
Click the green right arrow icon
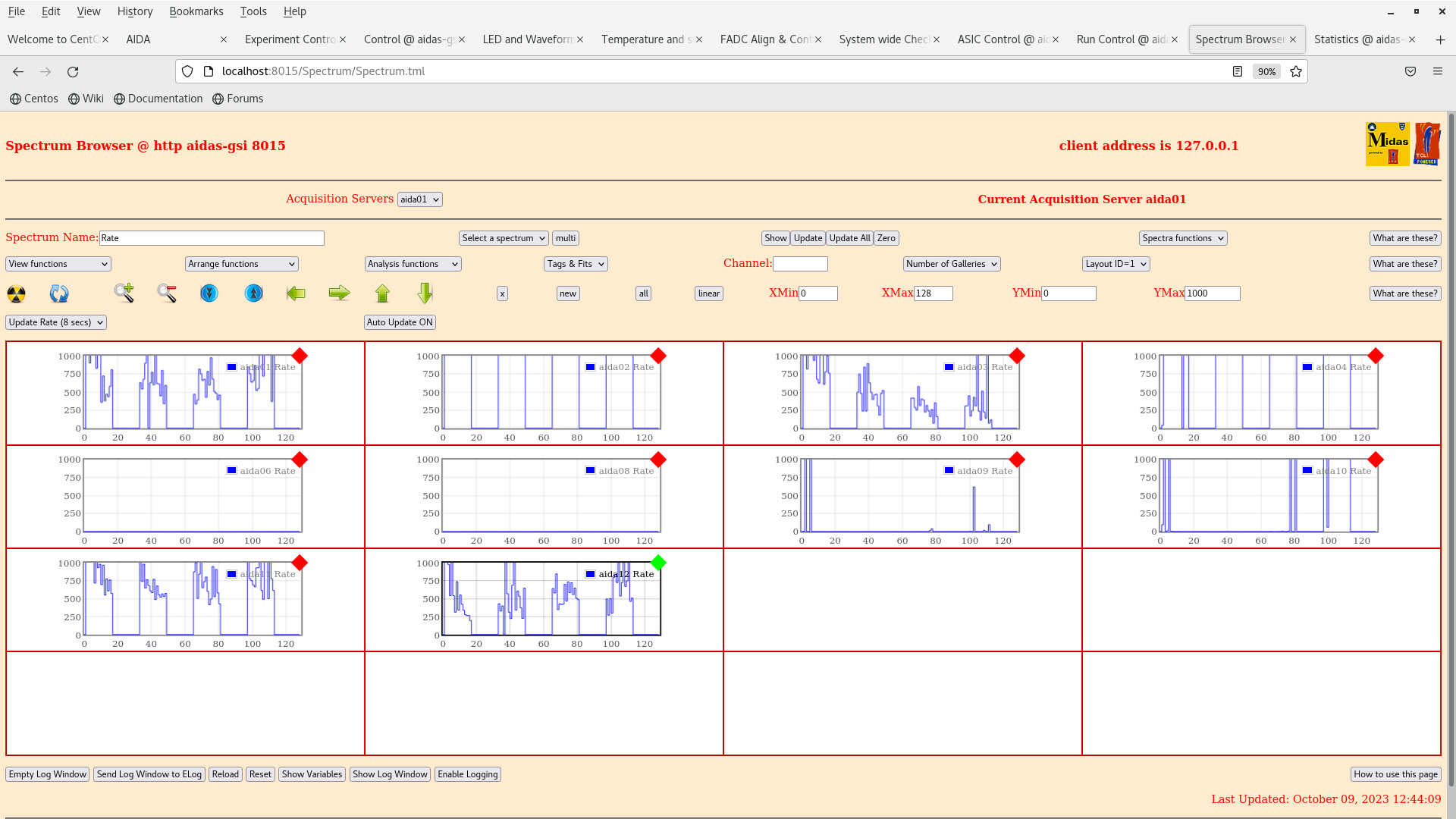(339, 293)
